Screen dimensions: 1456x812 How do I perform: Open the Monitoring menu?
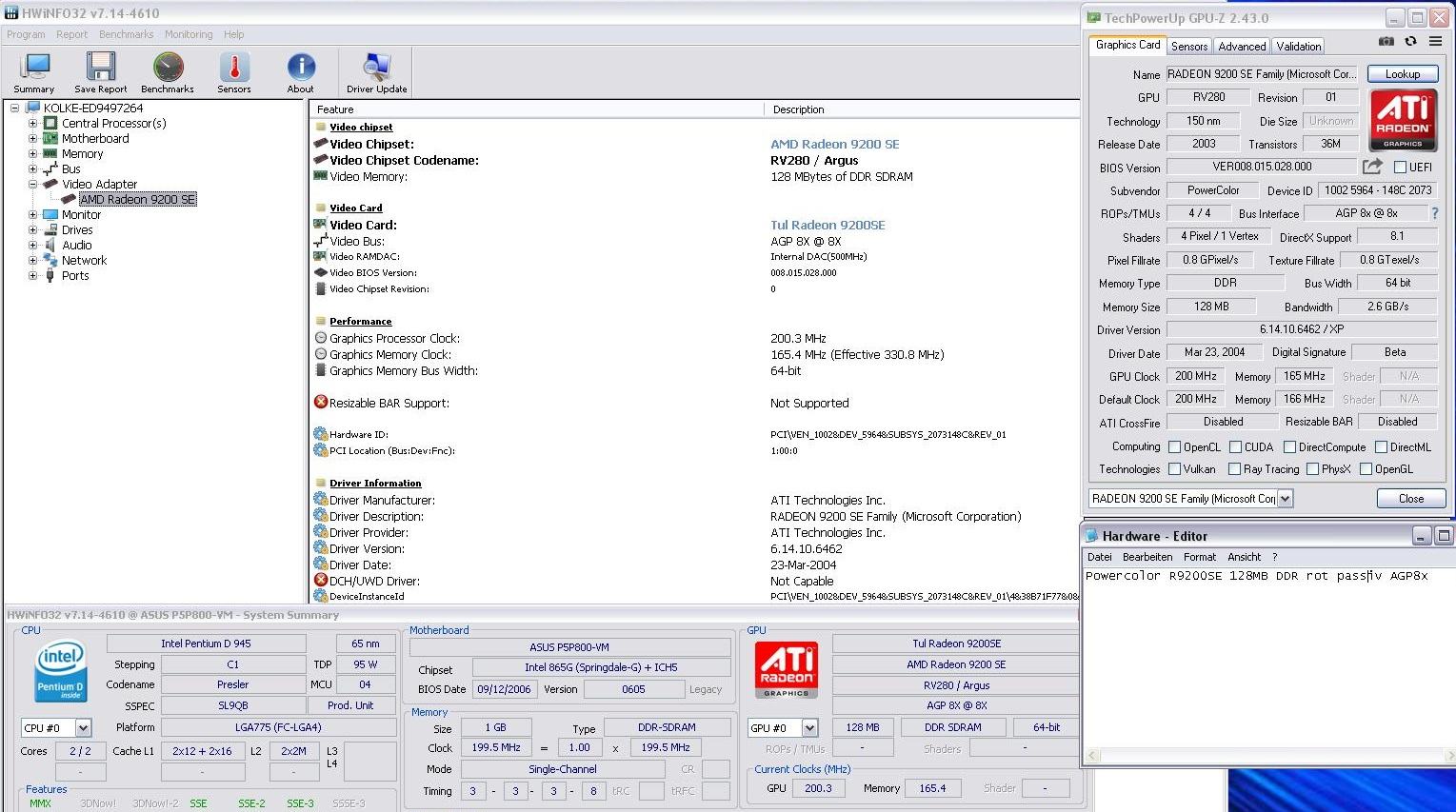coord(189,34)
